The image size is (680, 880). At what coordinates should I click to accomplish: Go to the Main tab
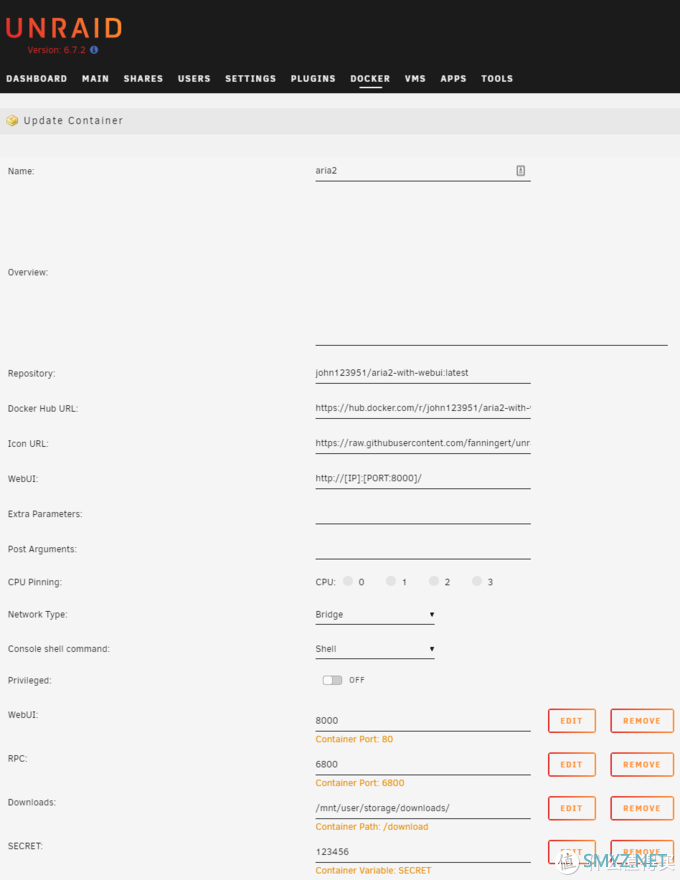coord(95,79)
